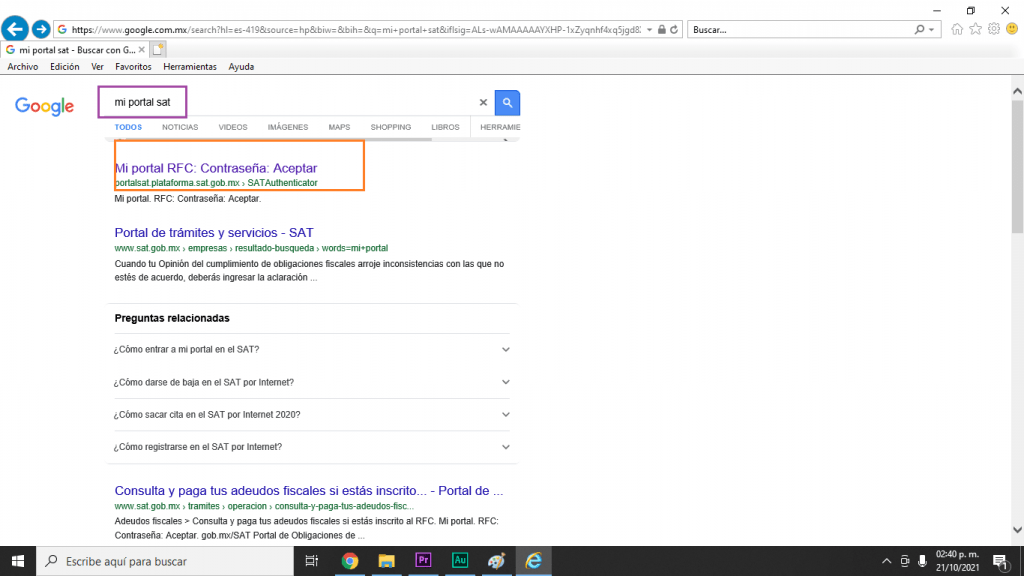Open a new tab button
This screenshot has width=1024, height=576.
[158, 50]
